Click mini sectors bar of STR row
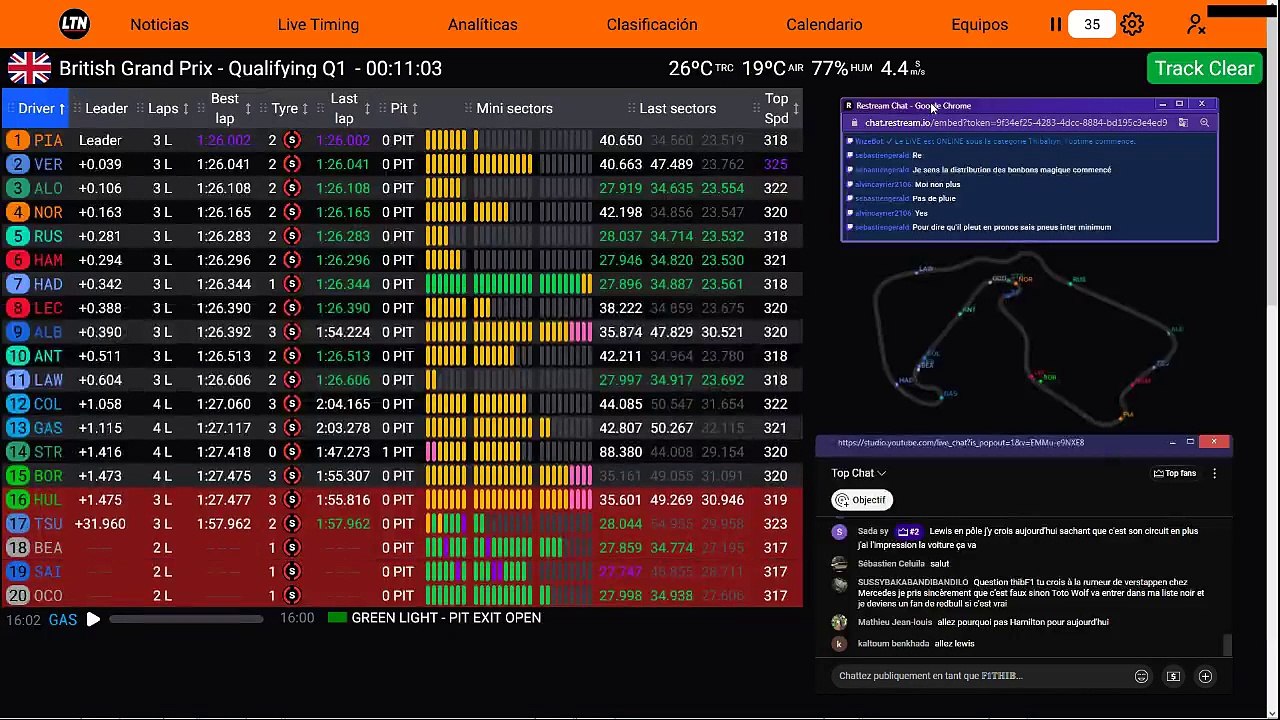The width and height of the screenshot is (1280, 720). (x=508, y=452)
